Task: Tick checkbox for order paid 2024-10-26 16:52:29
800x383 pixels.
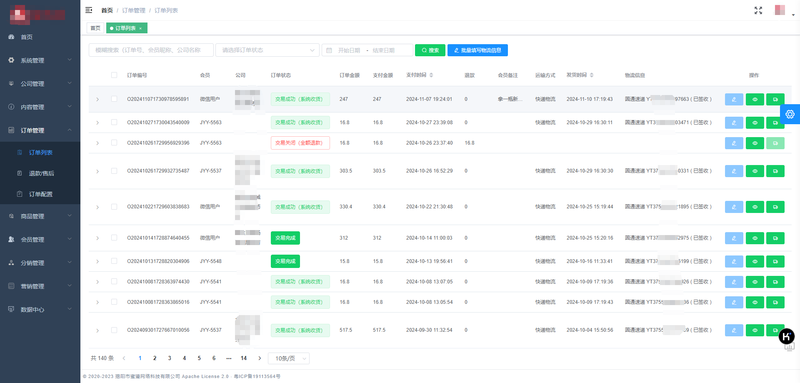Action: click(x=114, y=171)
